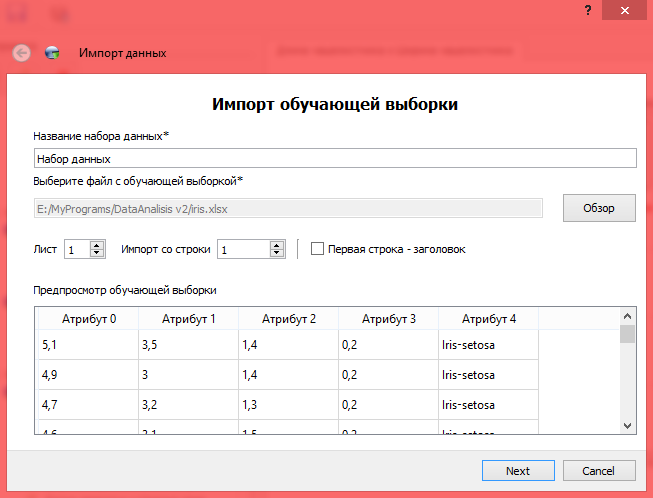
Task: Click cell with value 1,3
Action: click(x=289, y=405)
